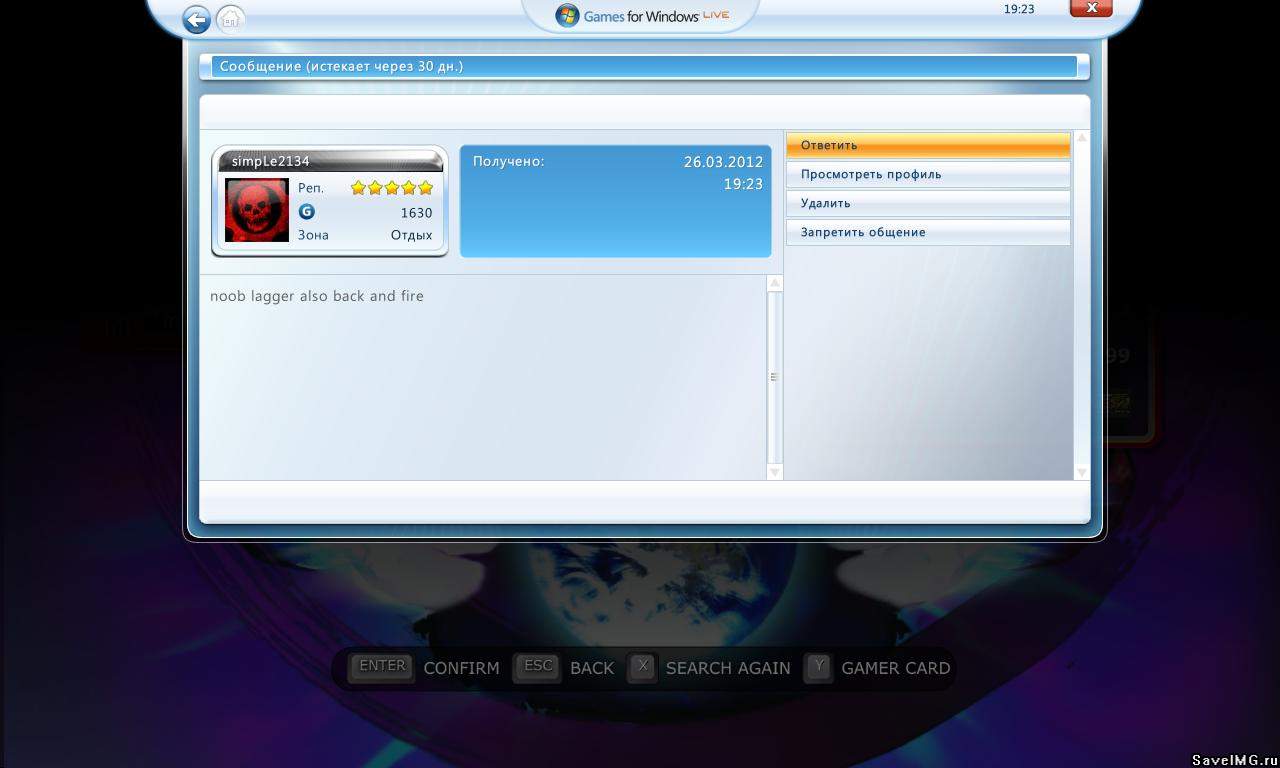Screen dimensions: 1280x768
Task: Click the Зона label
Action: (x=313, y=235)
